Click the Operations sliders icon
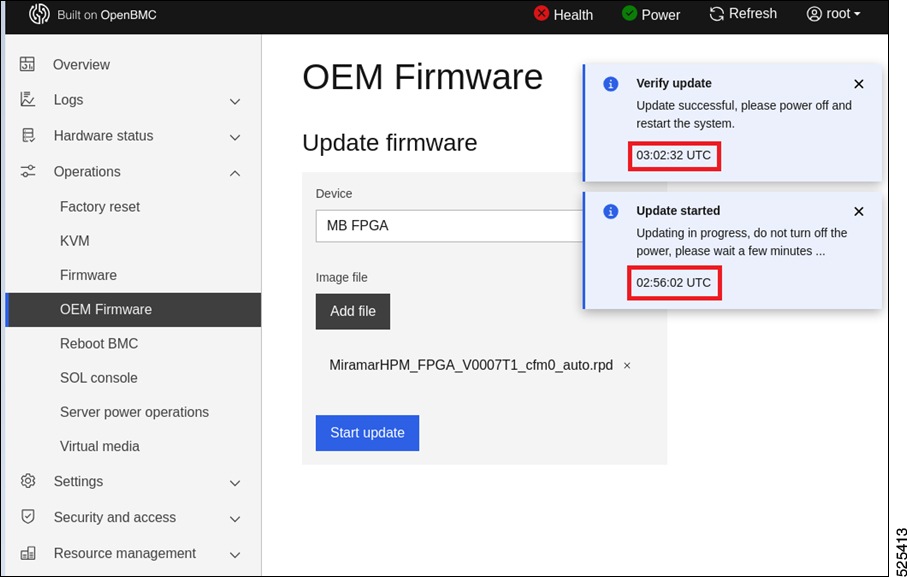This screenshot has height=577, width=907. [28, 171]
